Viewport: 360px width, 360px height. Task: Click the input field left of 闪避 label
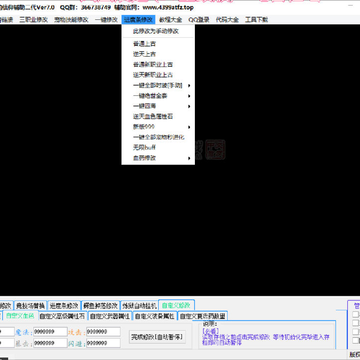[x=50, y=343]
